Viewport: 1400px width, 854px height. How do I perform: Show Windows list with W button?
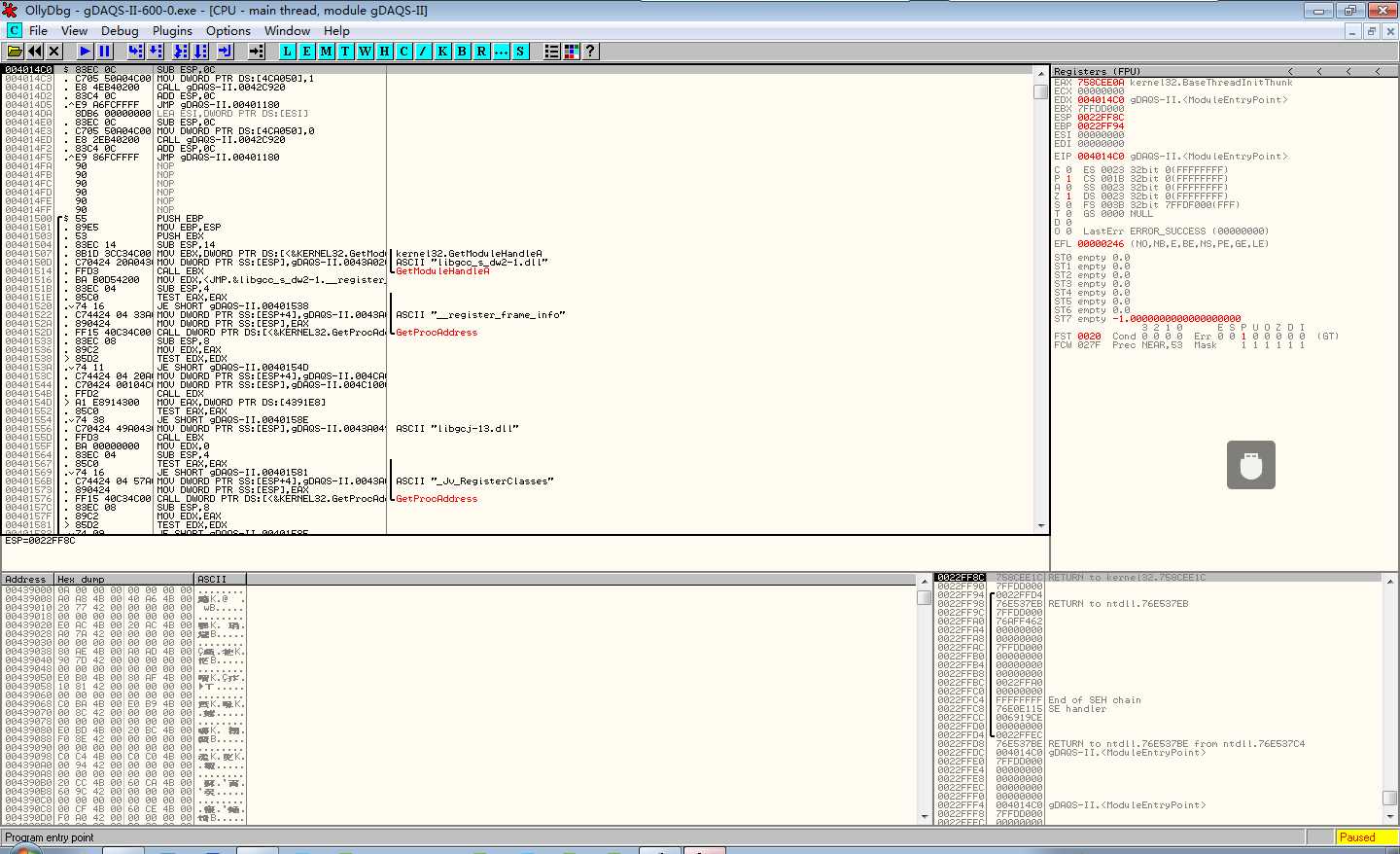click(x=366, y=51)
